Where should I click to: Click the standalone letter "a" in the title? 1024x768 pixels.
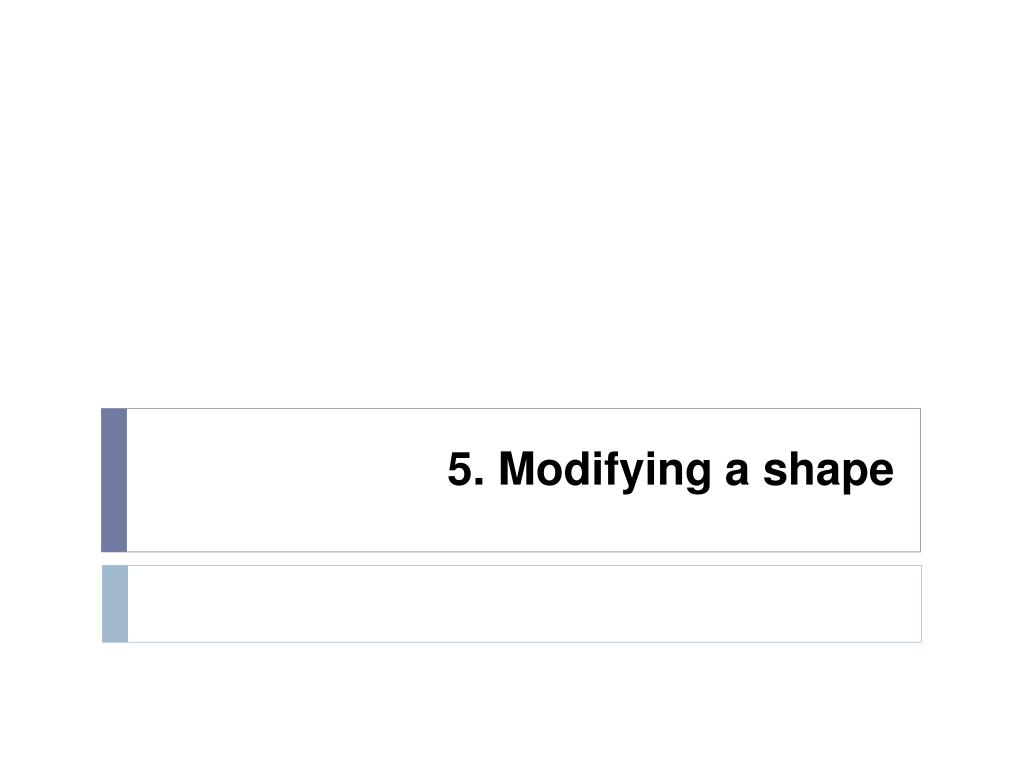click(737, 473)
